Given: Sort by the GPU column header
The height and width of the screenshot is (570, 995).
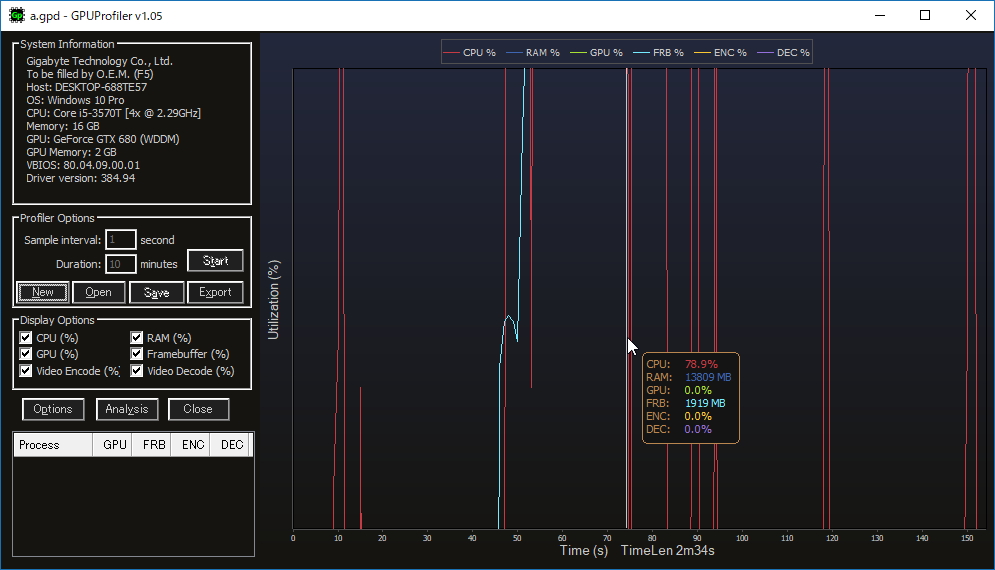Looking at the screenshot, I should pos(112,445).
